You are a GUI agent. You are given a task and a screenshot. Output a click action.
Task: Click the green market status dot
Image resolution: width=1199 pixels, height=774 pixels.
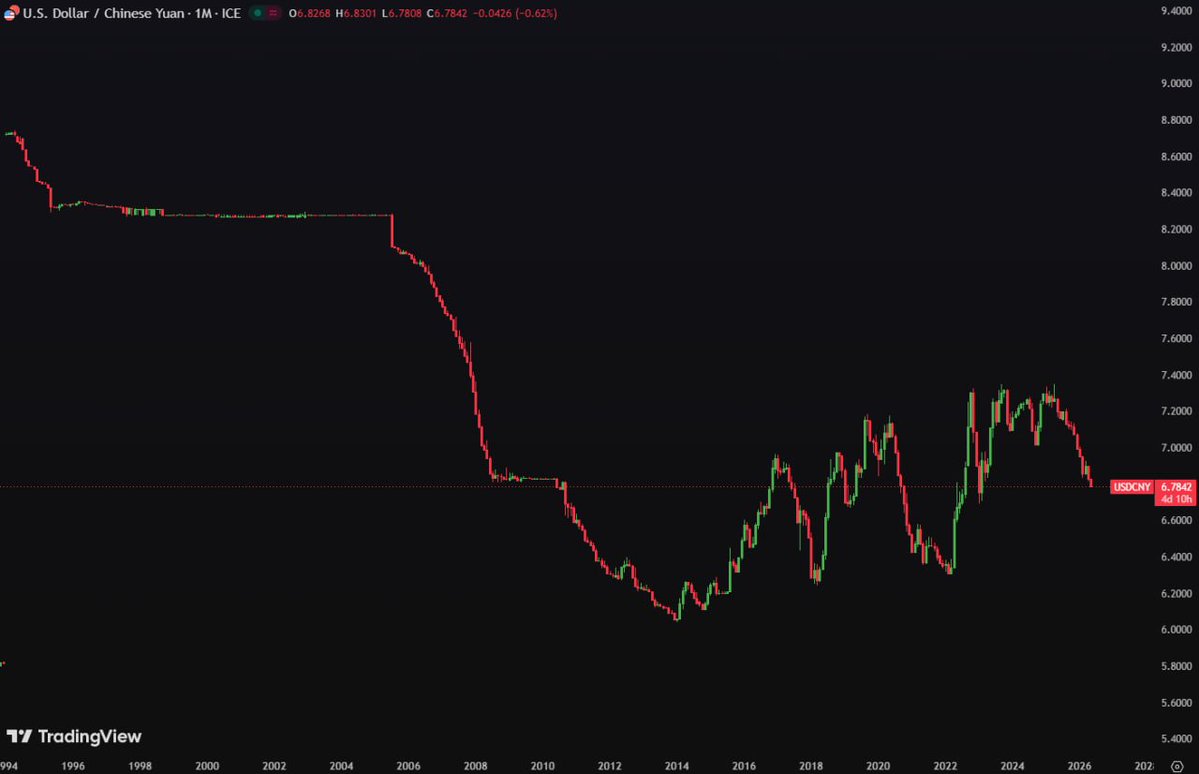click(x=258, y=13)
